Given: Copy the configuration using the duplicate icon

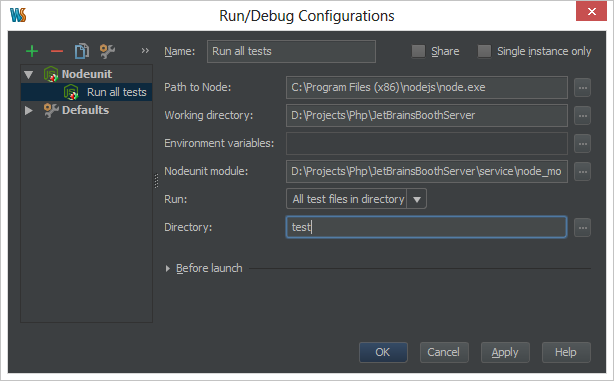Looking at the screenshot, I should [x=82, y=51].
